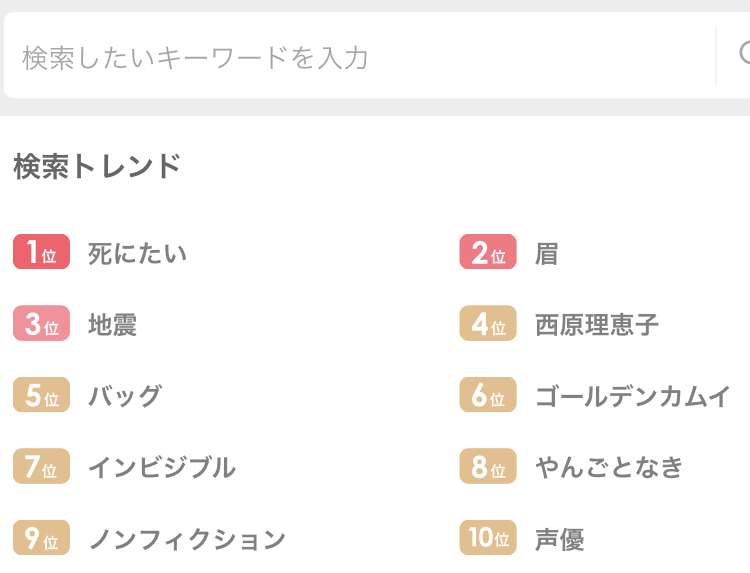The image size is (750, 573).
Task: Click the 4位 rank badge
Action: pyautogui.click(x=488, y=323)
